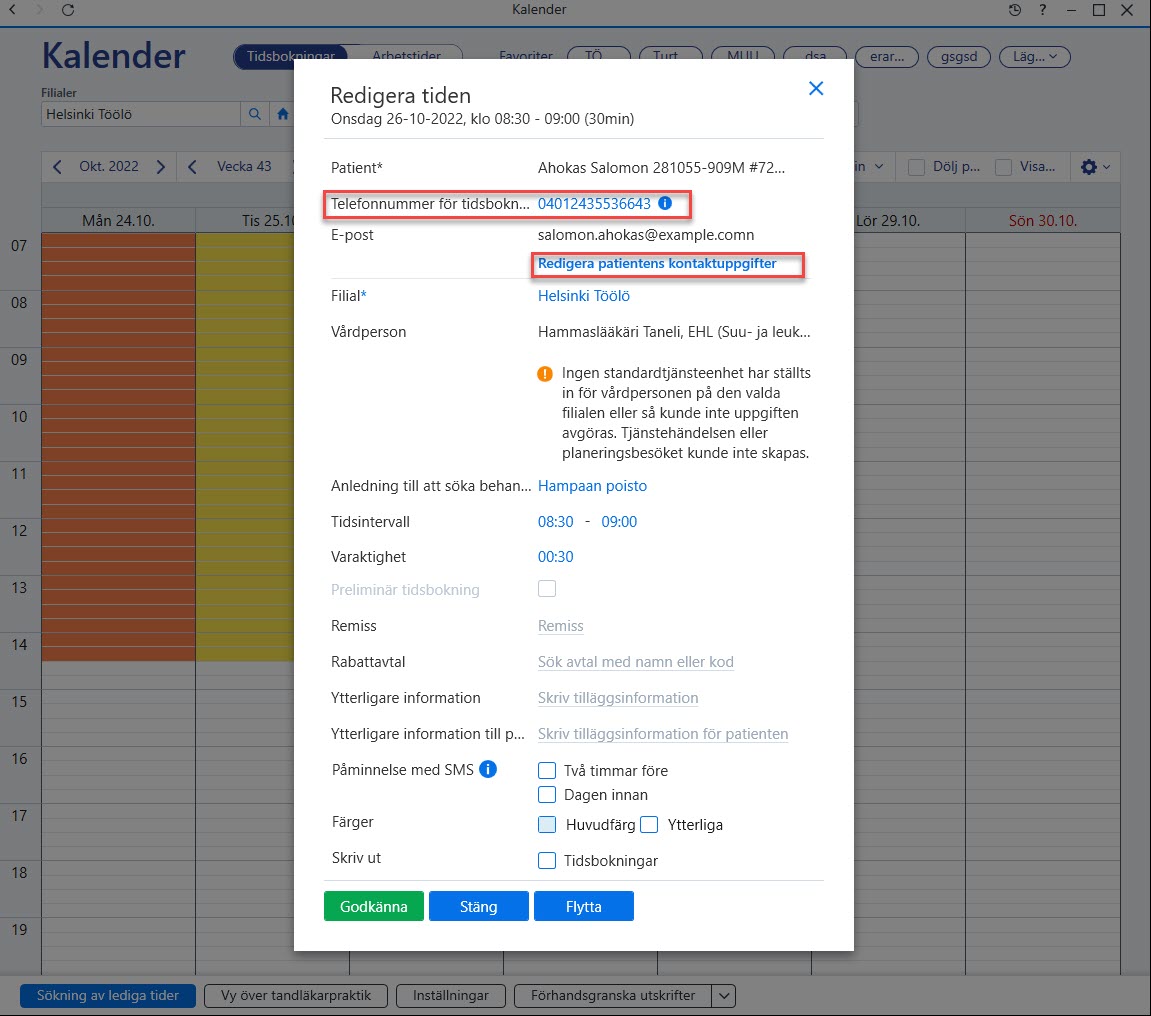Click the search icon next to Helsinki Töölö
Viewport: 1151px width, 1016px height.
[x=255, y=114]
